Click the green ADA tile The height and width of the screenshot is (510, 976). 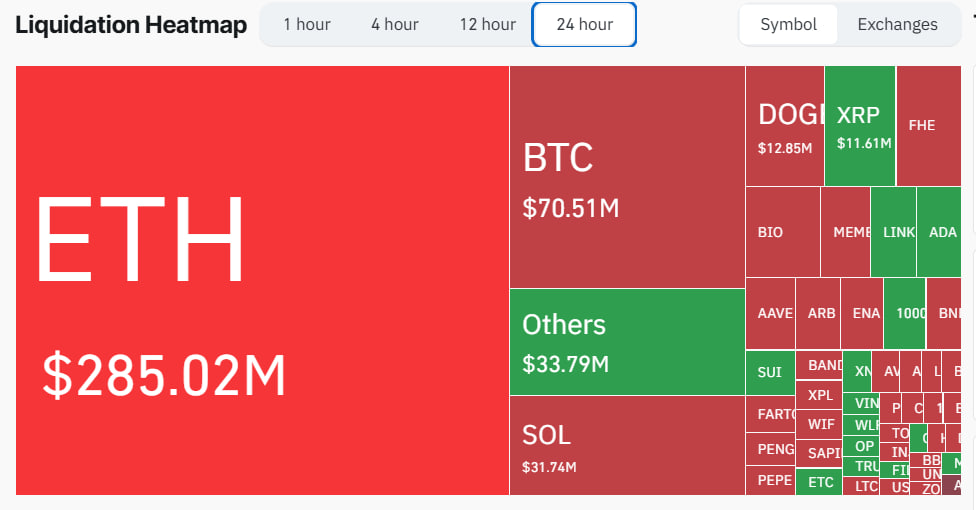tap(939, 232)
